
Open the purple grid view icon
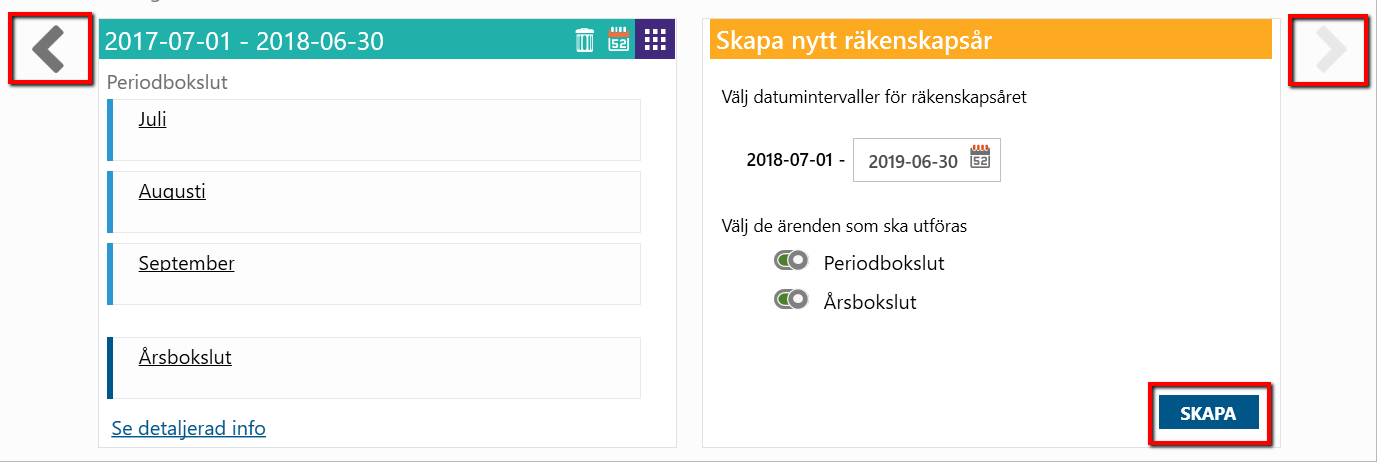(655, 40)
